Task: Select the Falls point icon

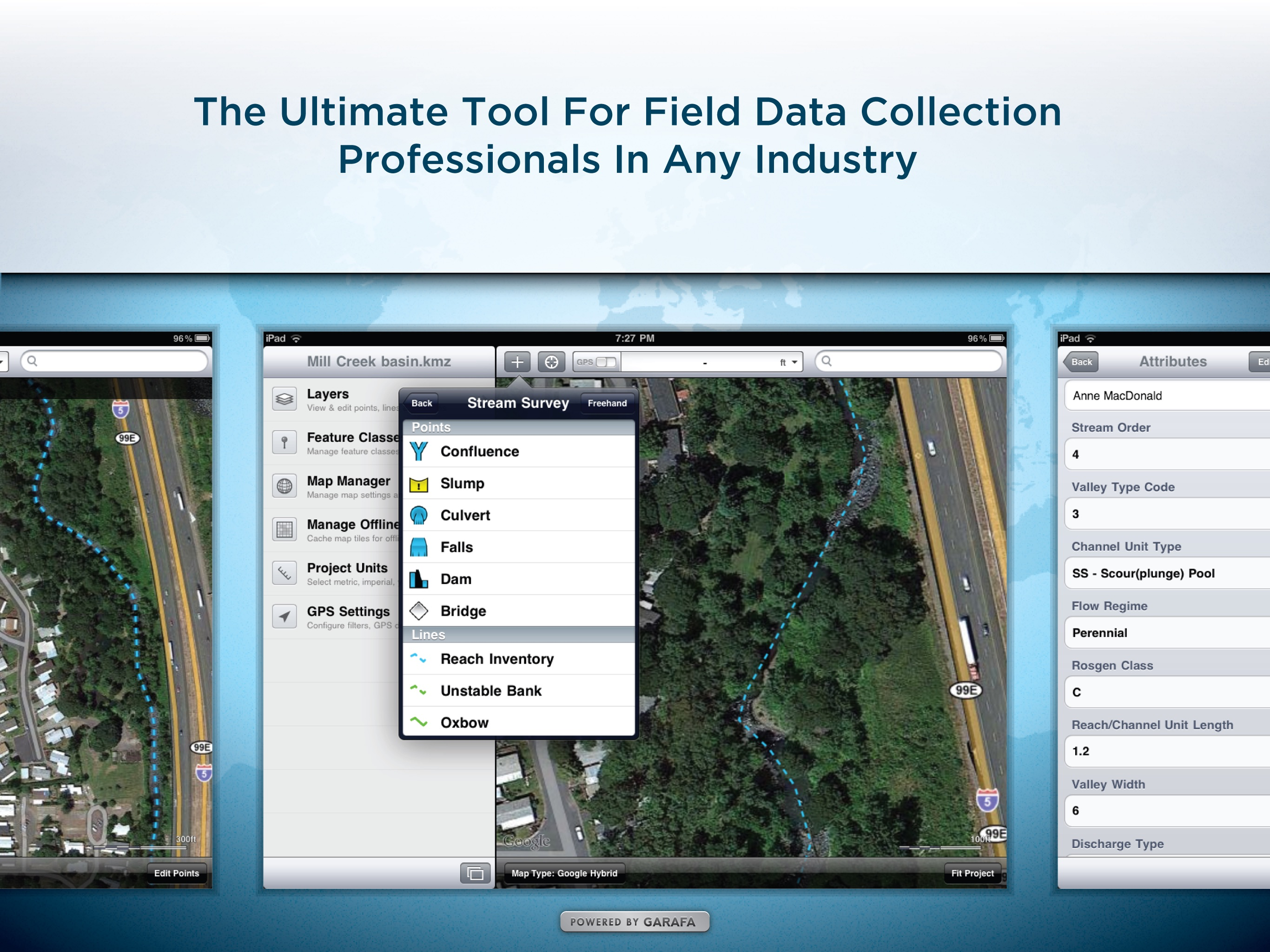Action: point(419,547)
